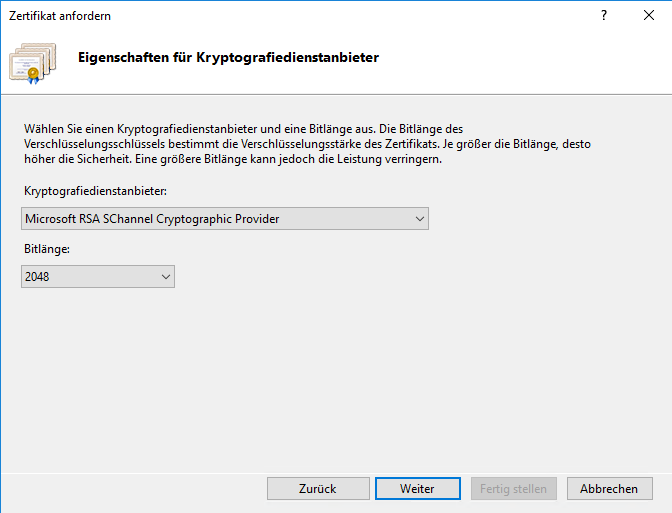The image size is (672, 513).
Task: Expand the Kryptografiedienstanbieter dropdown arrow
Action: pos(418,218)
